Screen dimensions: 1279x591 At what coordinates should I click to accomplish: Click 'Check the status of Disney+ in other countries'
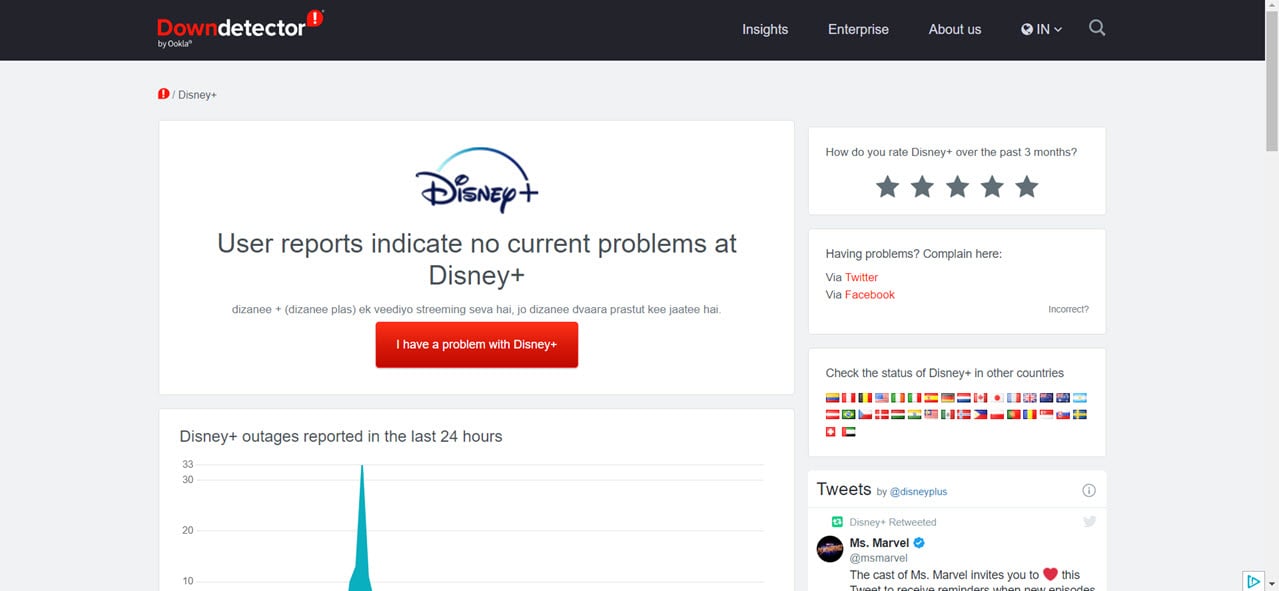(x=945, y=373)
